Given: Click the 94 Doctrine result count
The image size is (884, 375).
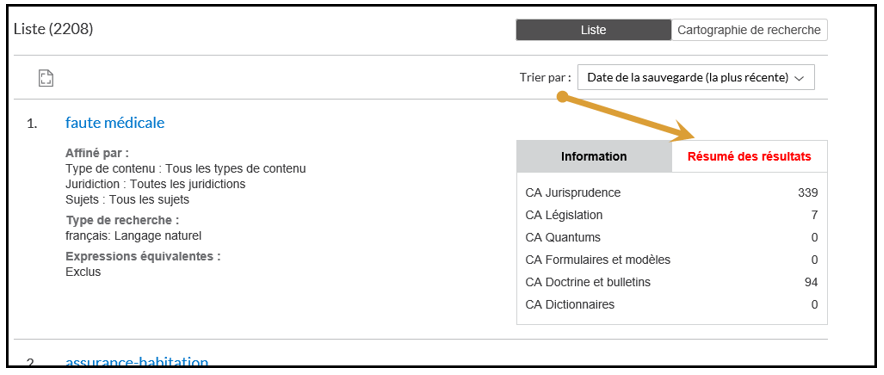Looking at the screenshot, I should [811, 282].
